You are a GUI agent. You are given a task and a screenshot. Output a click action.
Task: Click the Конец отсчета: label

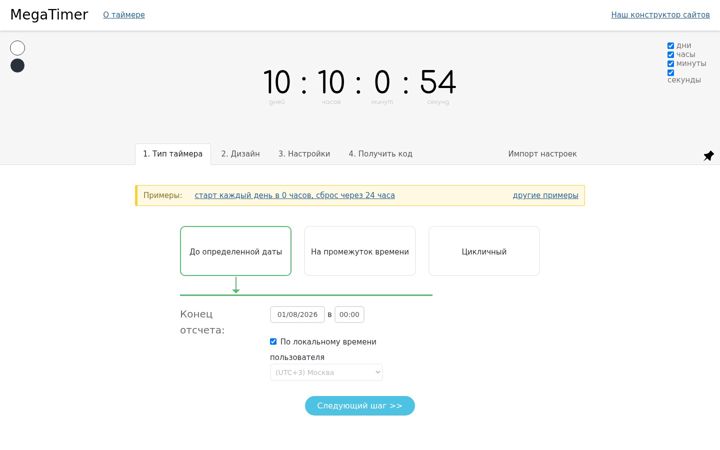pos(202,322)
